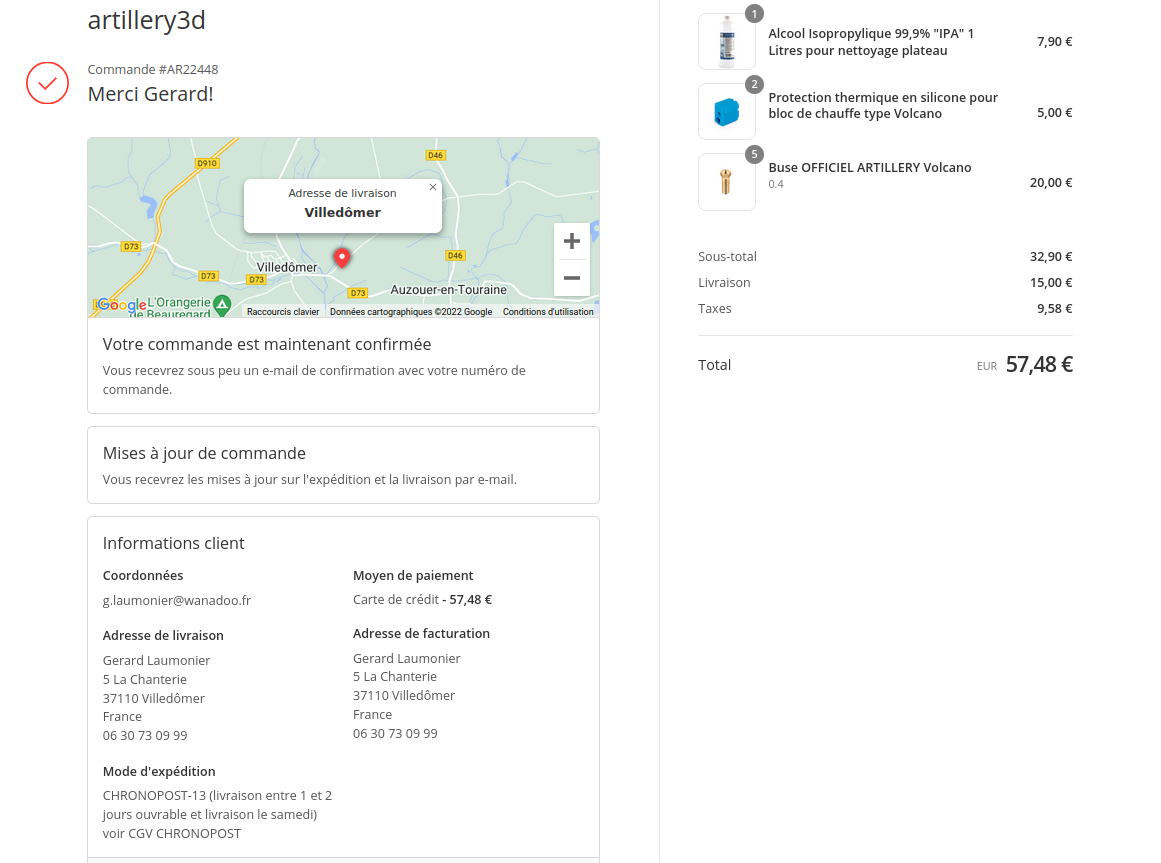Click the red order confirmed checkmark icon
1161x863 pixels.
(47, 83)
